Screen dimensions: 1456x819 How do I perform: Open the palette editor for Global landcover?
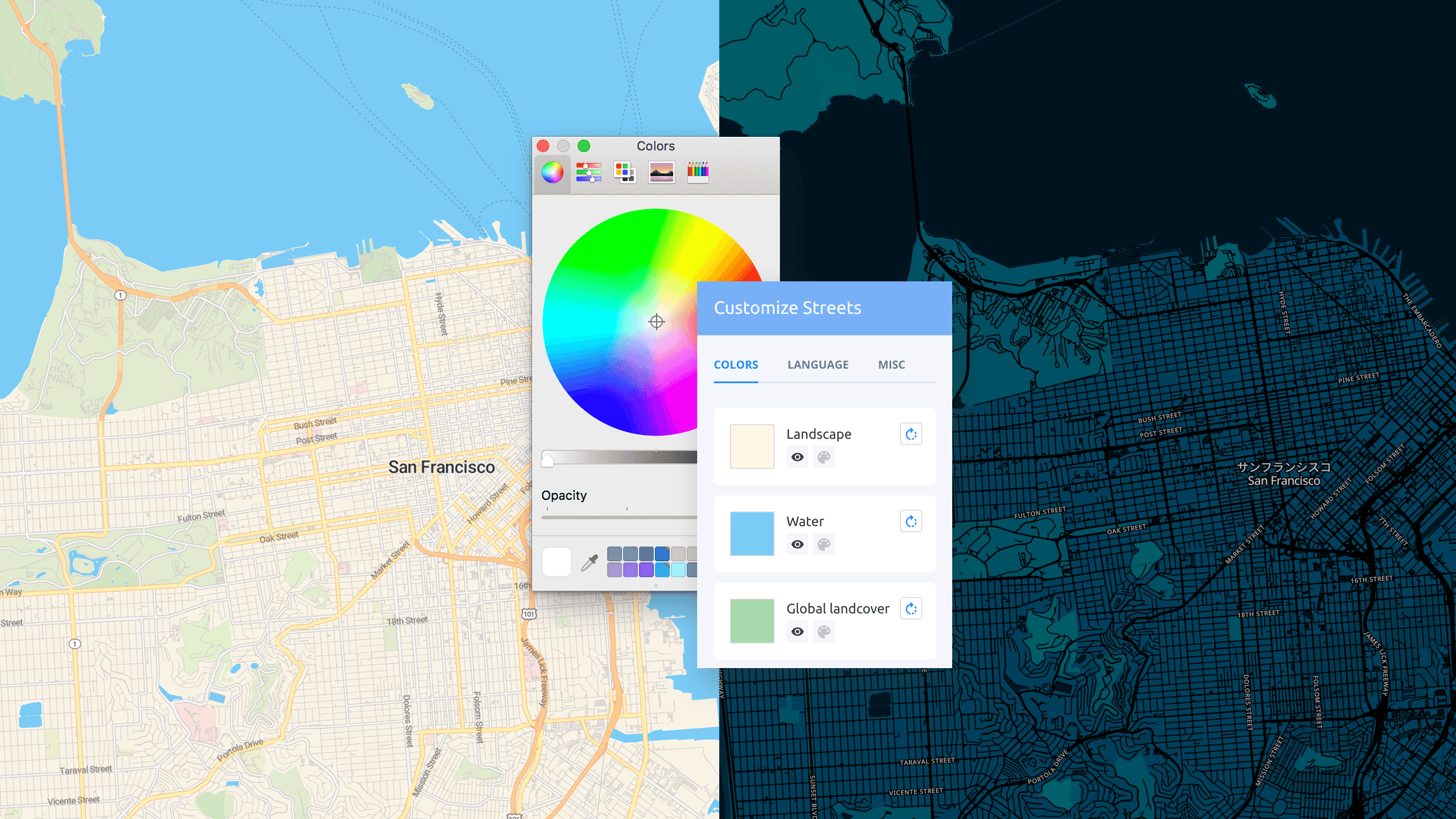(x=824, y=631)
